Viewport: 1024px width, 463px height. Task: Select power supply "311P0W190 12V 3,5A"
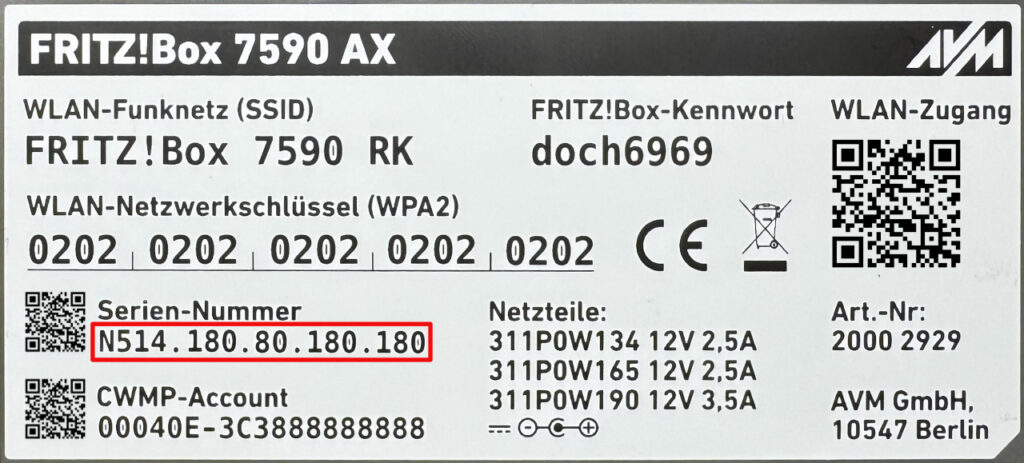click(x=622, y=400)
